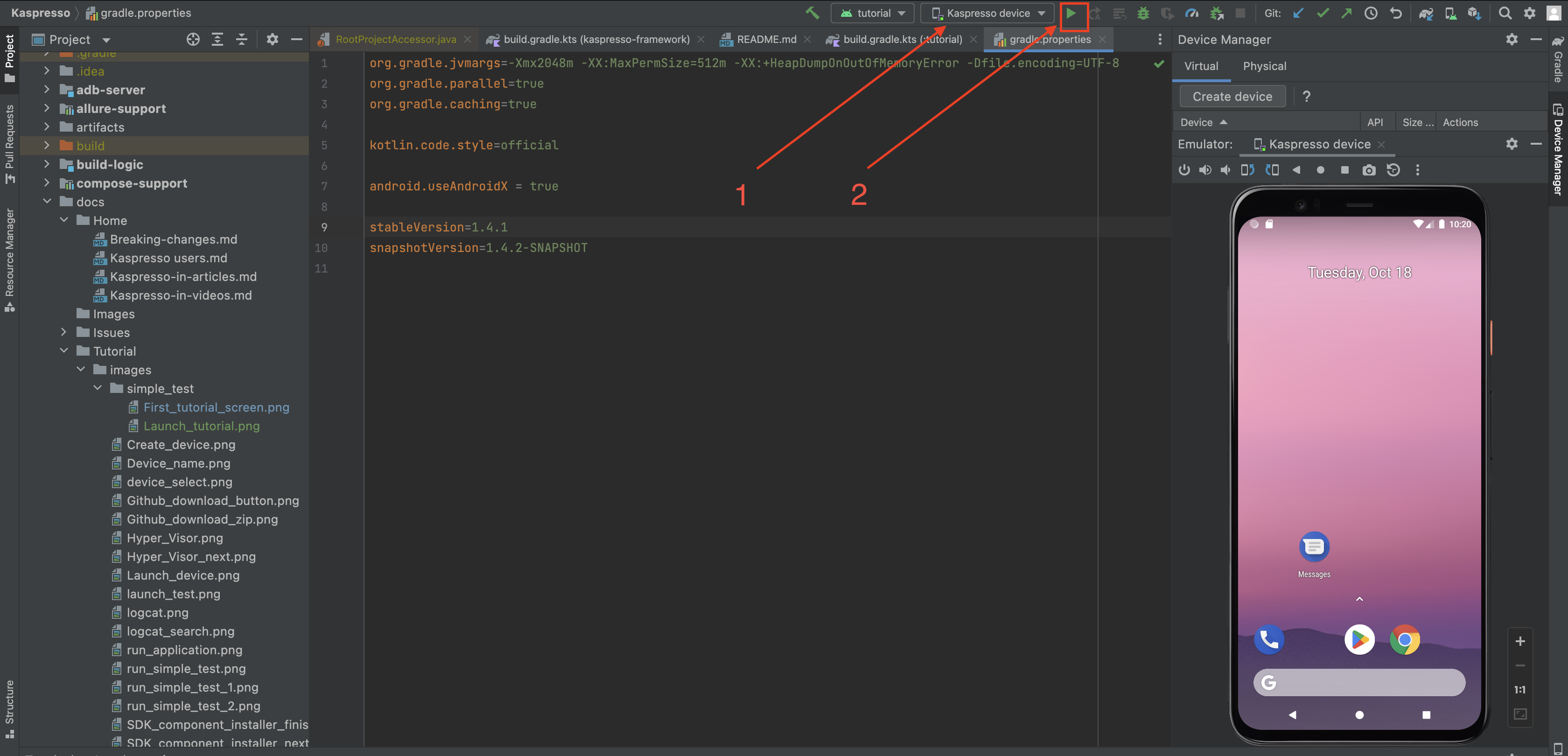Click the emulator power button
Viewport: 1568px width, 756px height.
tap(1184, 170)
